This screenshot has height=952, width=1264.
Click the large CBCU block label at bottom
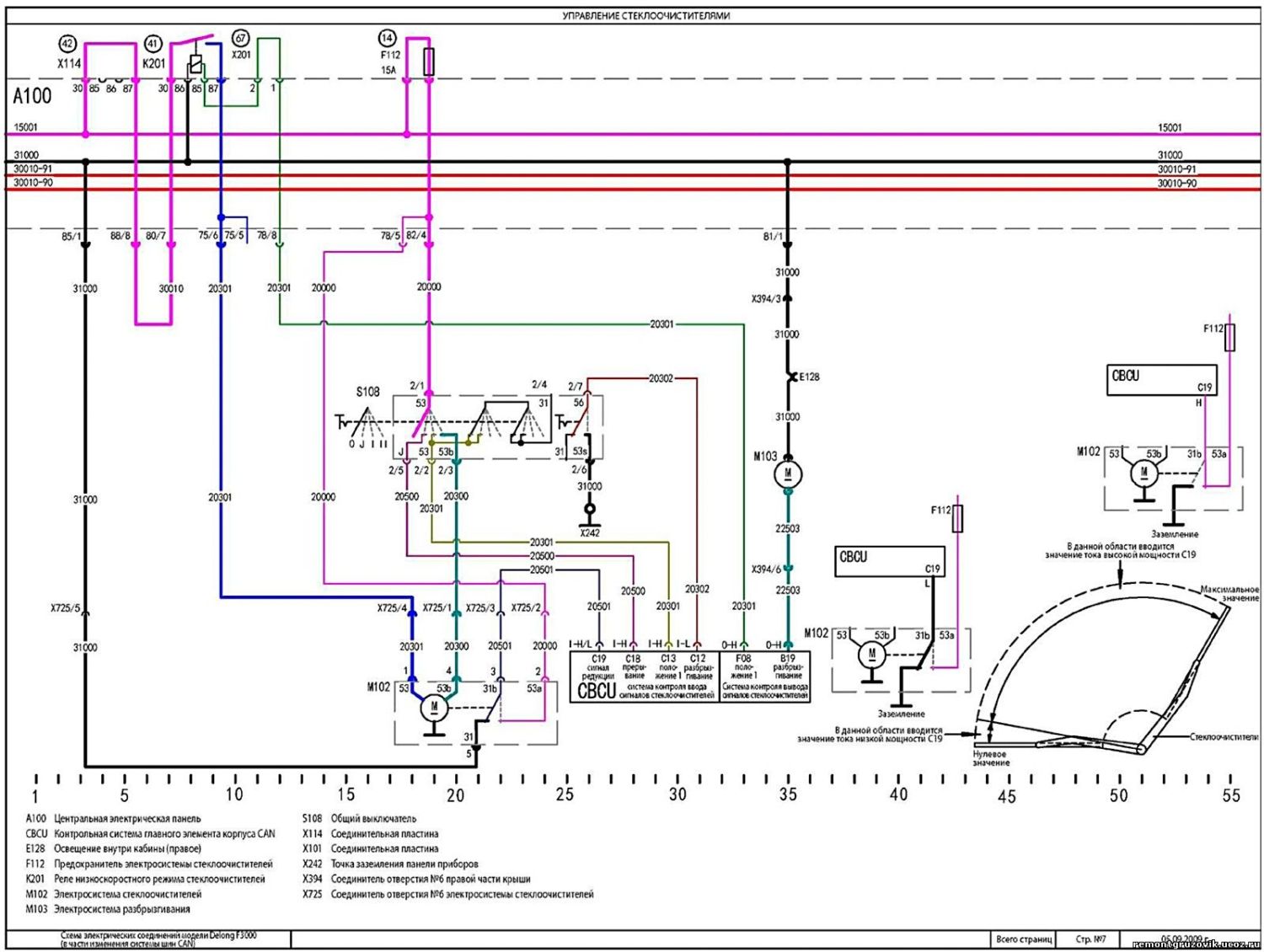(x=597, y=691)
